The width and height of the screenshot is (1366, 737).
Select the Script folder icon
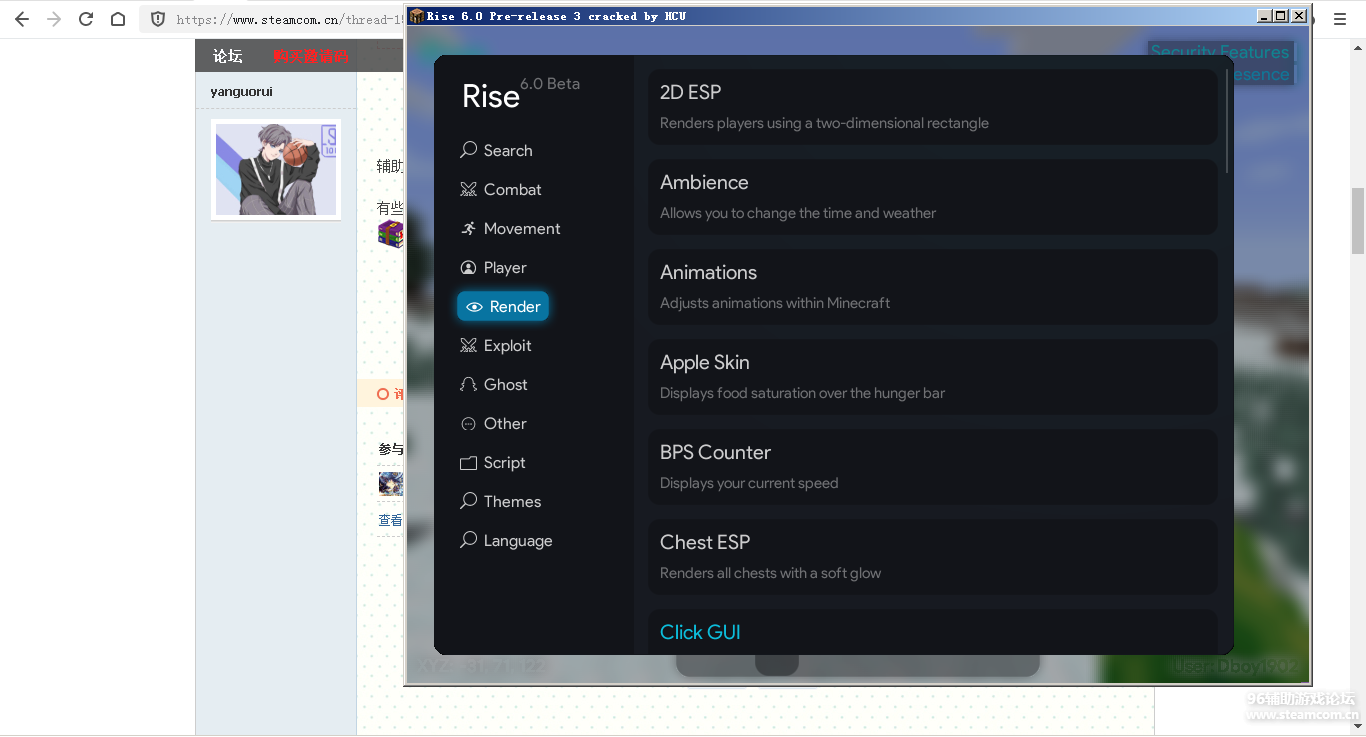pyautogui.click(x=468, y=462)
